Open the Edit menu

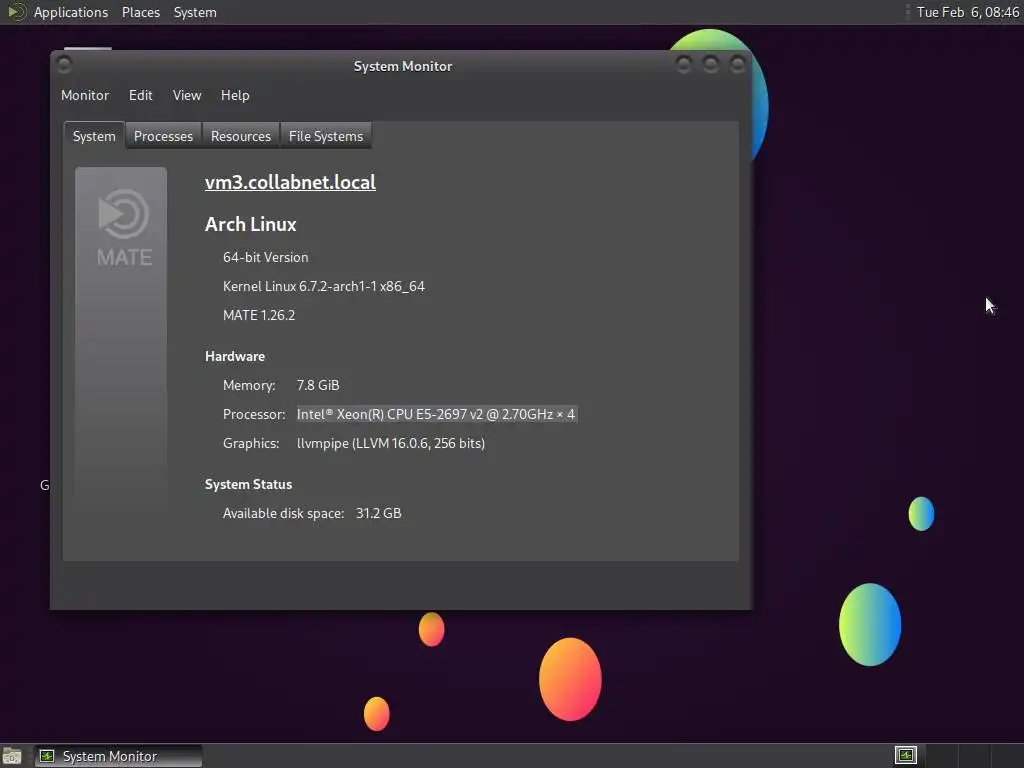click(x=140, y=95)
